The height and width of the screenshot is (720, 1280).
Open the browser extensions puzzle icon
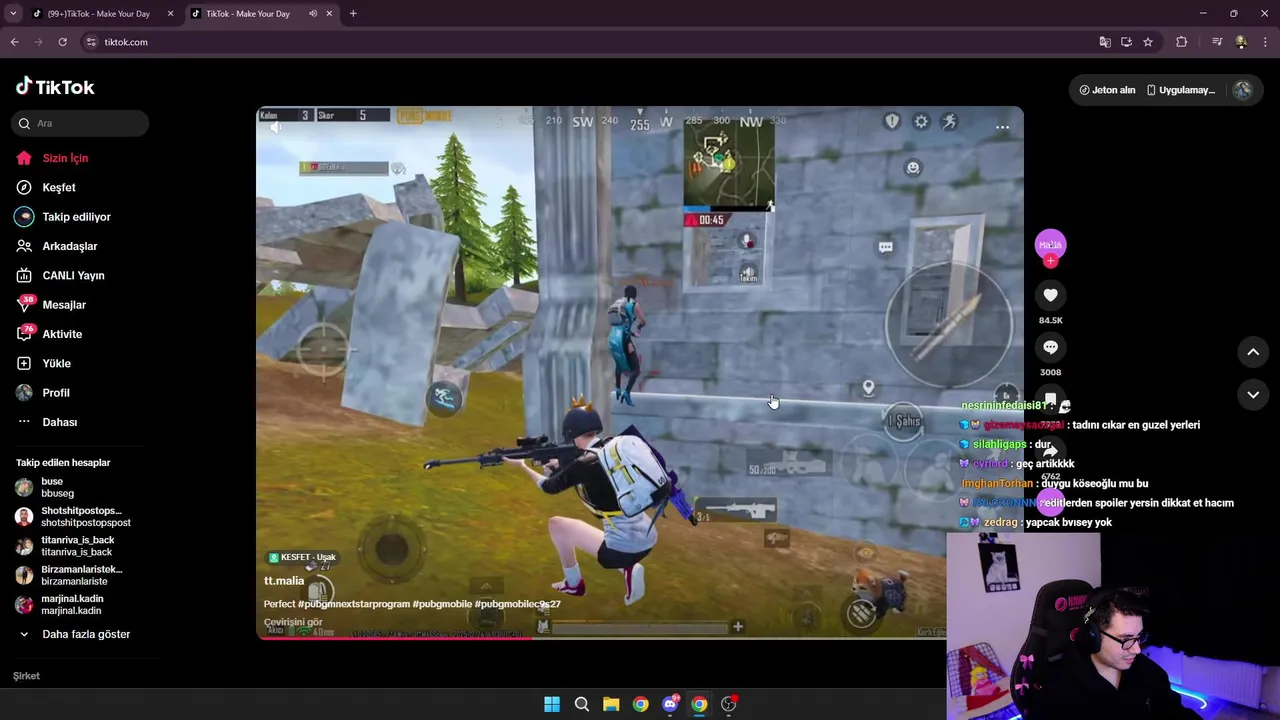[1182, 42]
